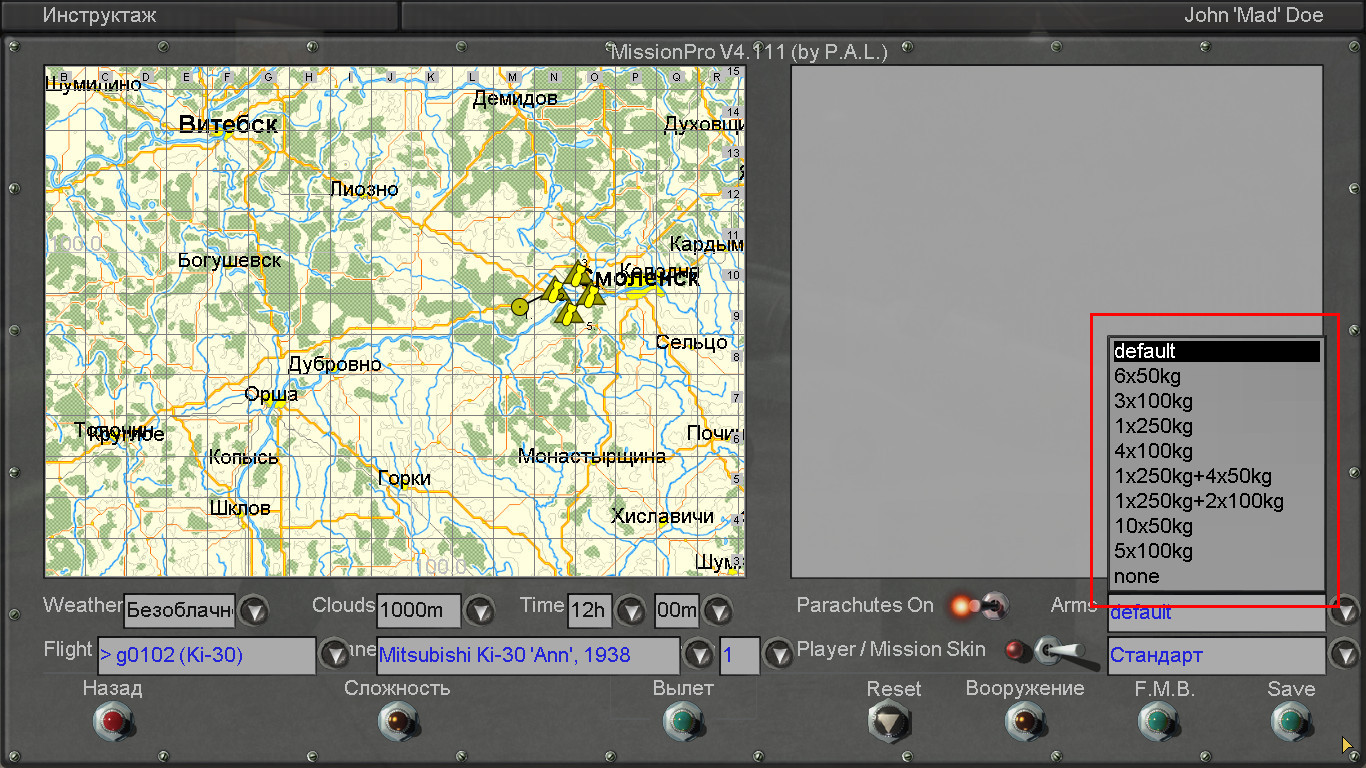The height and width of the screenshot is (768, 1366).
Task: Click Демидов label on the map
Action: (x=515, y=98)
